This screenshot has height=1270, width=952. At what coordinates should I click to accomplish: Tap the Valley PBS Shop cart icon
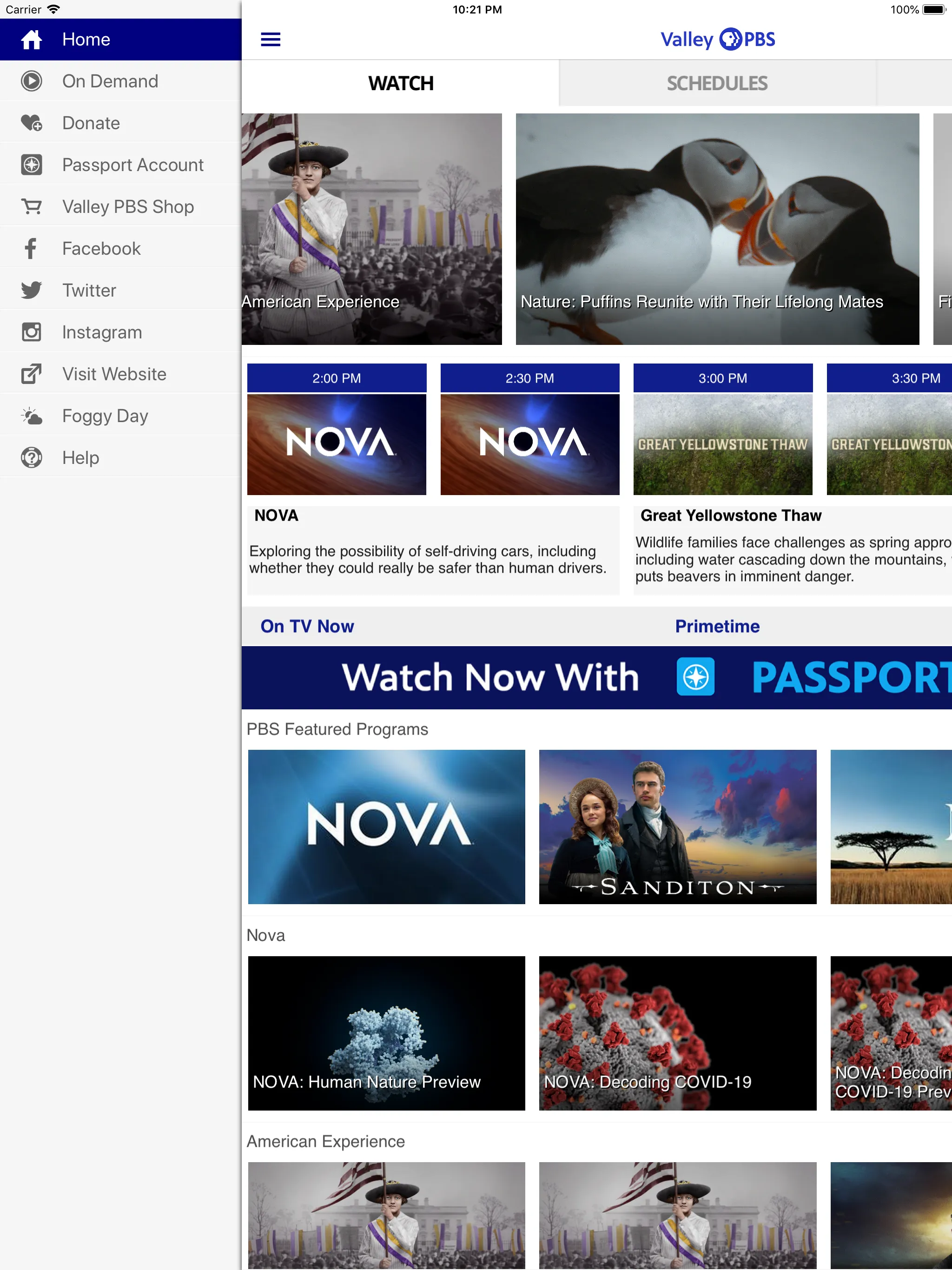31,207
